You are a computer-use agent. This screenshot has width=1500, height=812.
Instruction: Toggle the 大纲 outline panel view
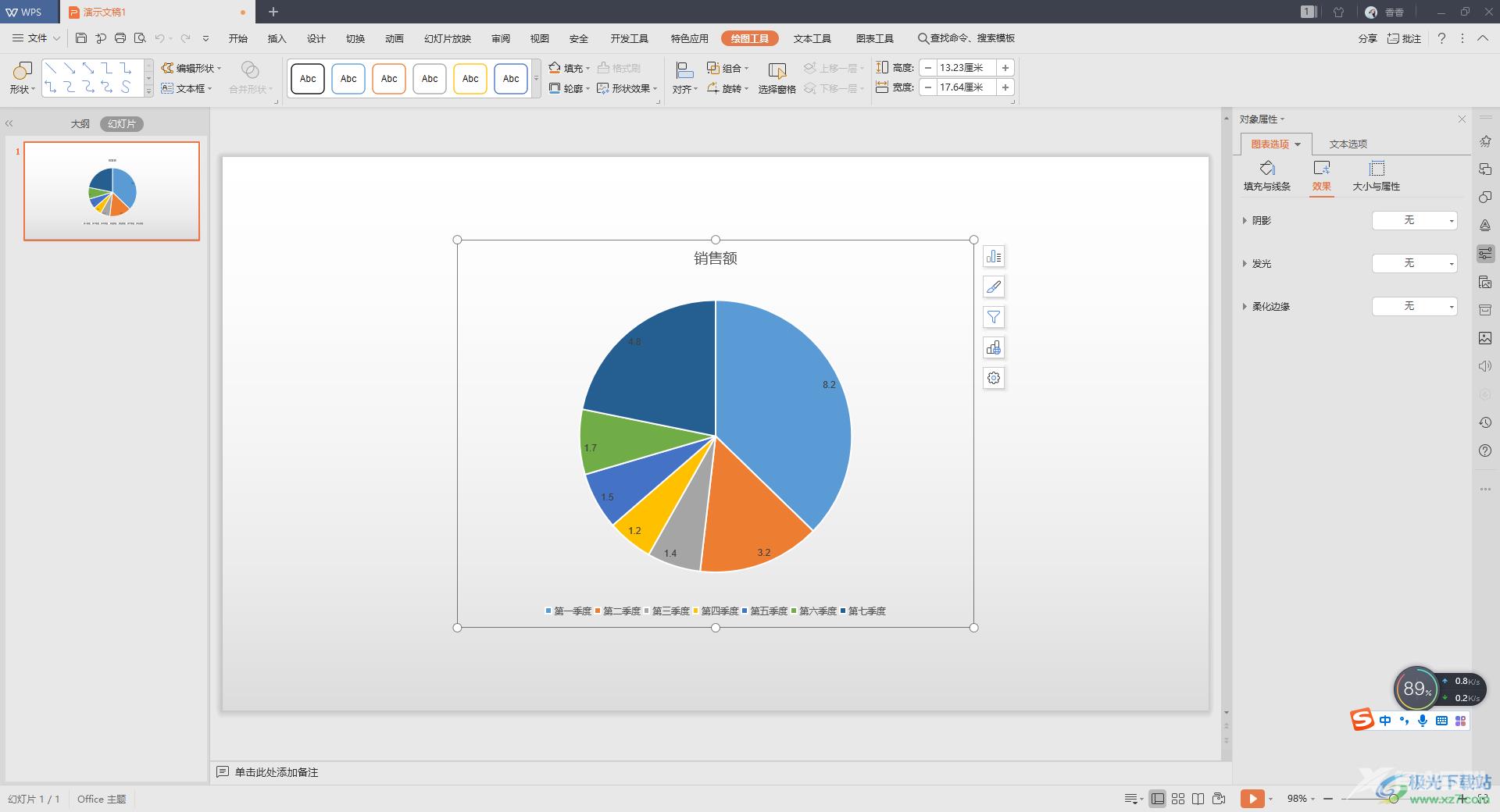[80, 123]
